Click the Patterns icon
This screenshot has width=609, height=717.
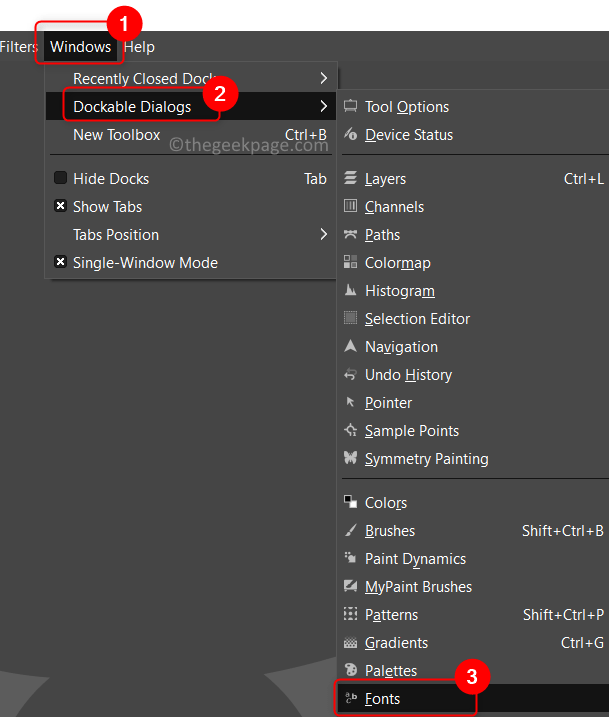coord(350,614)
